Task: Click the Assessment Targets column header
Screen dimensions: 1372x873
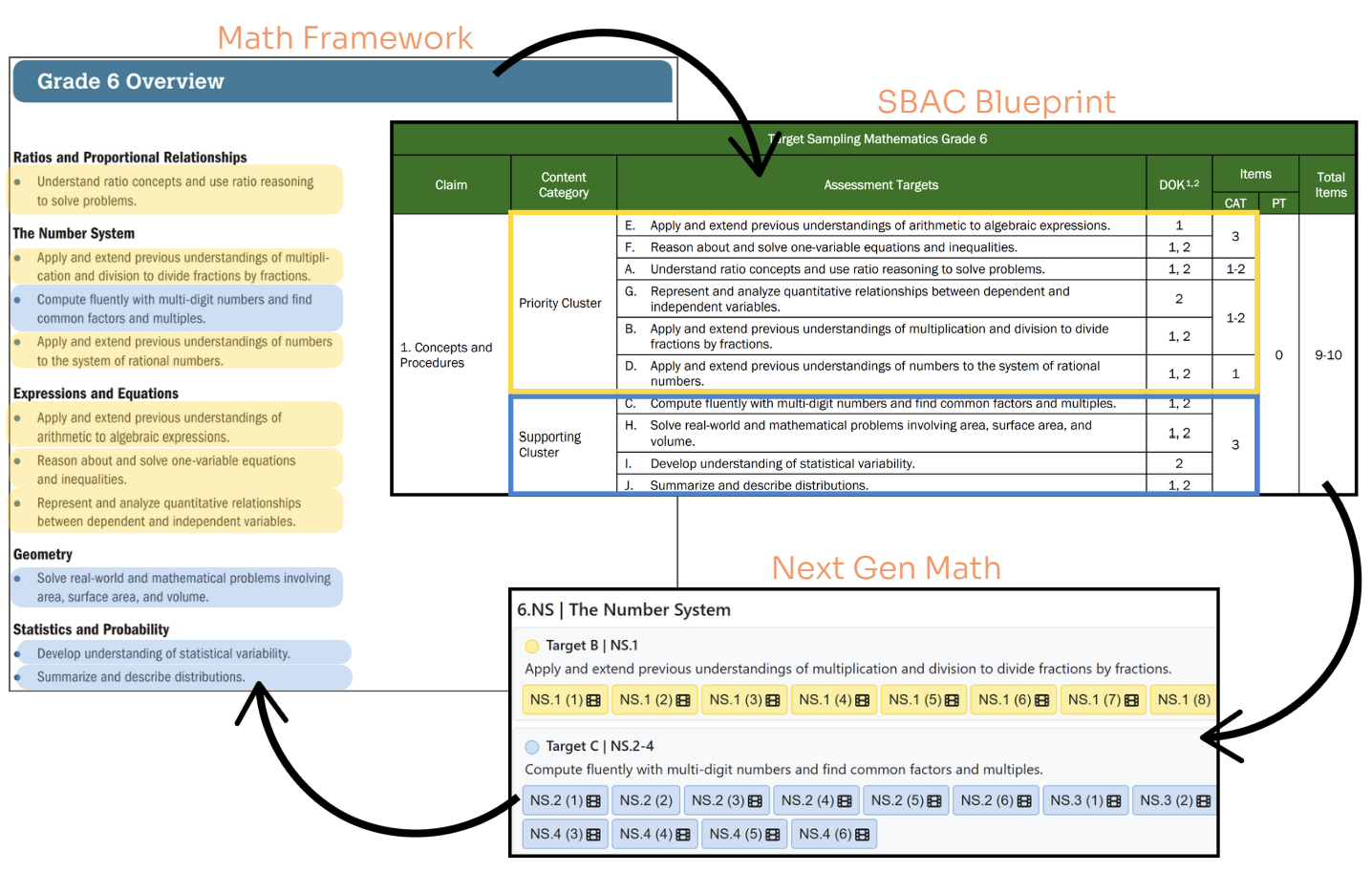Action: (881, 185)
